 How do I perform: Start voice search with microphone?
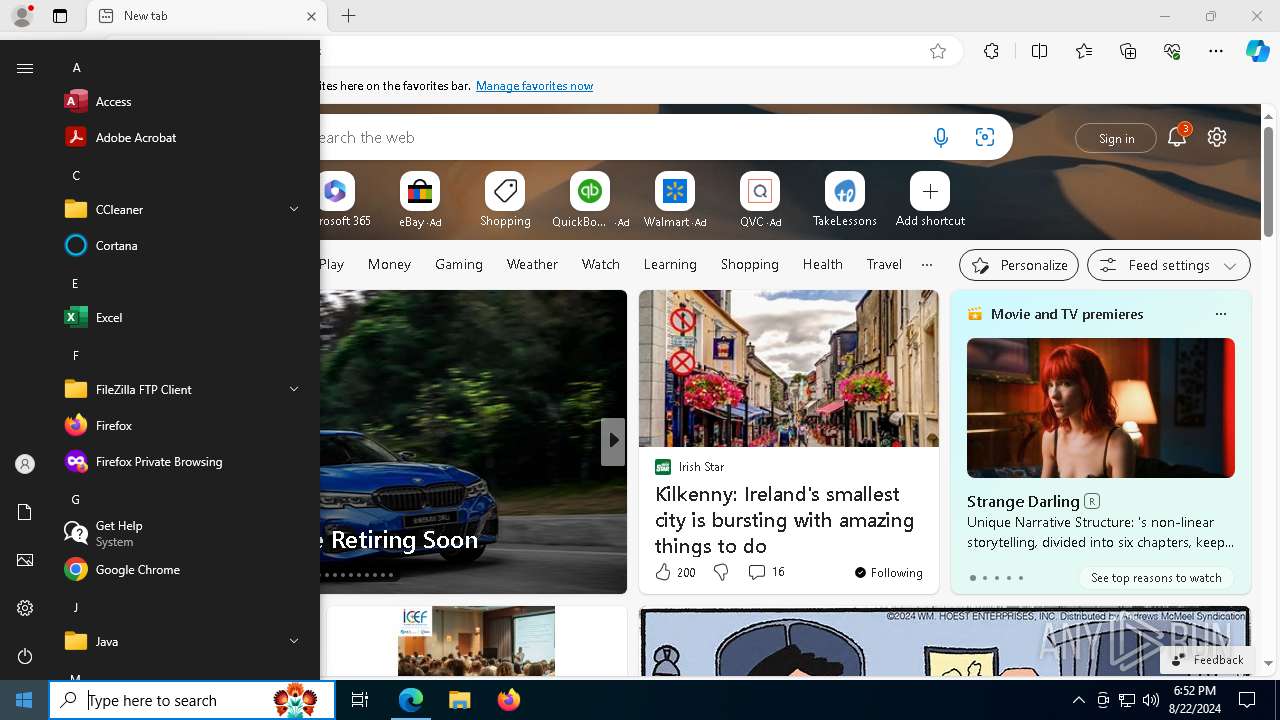click(x=940, y=138)
